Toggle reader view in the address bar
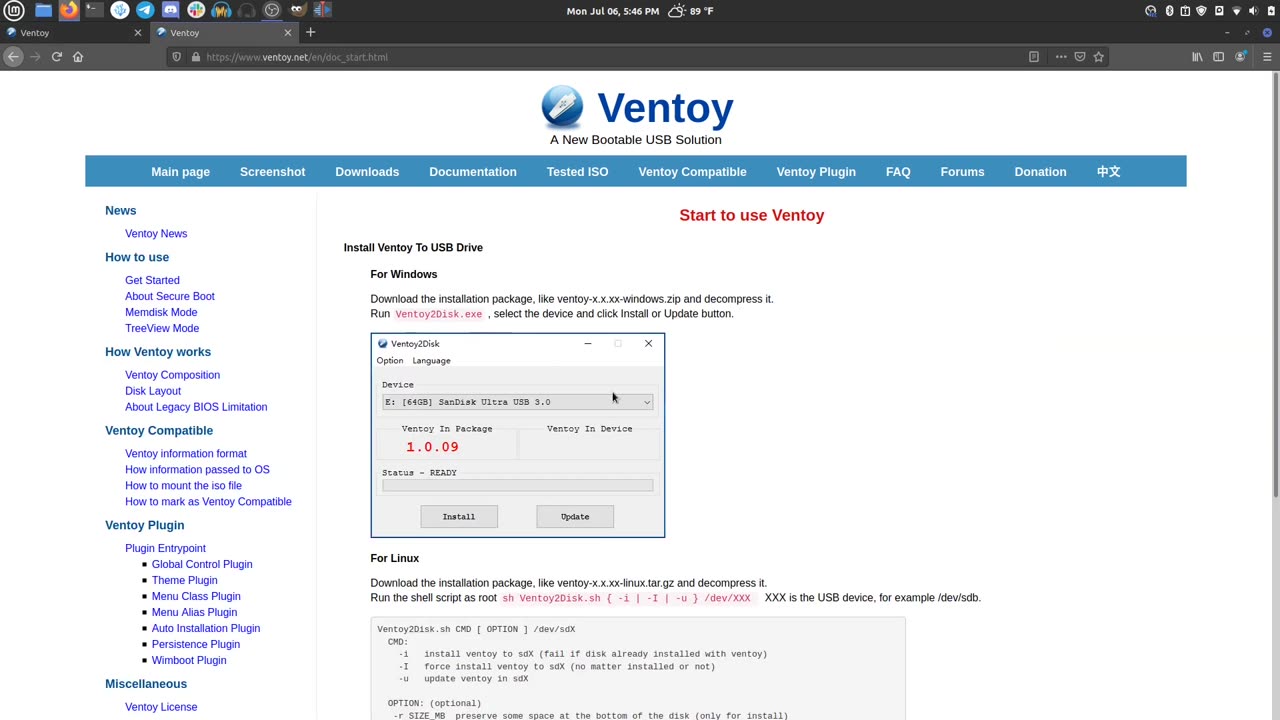Image resolution: width=1280 pixels, height=720 pixels. click(x=1034, y=57)
